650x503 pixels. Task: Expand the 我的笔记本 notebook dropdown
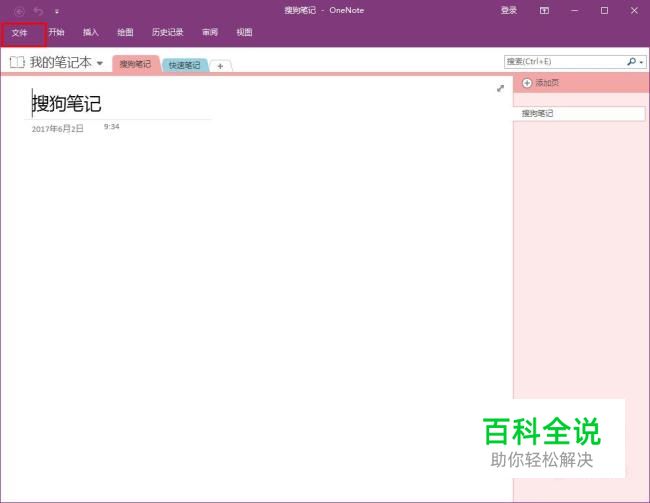point(100,63)
